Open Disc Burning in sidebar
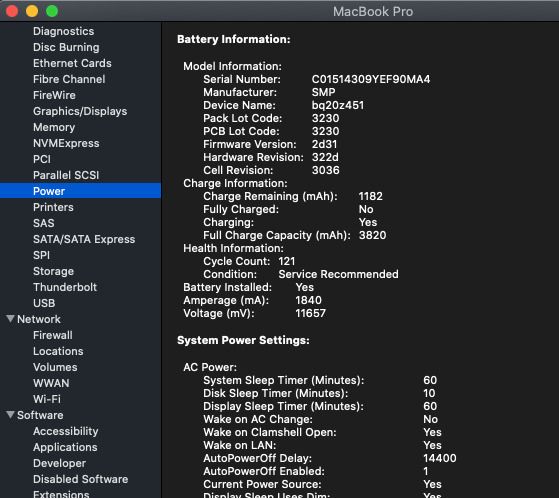The width and height of the screenshot is (559, 498). [66, 47]
